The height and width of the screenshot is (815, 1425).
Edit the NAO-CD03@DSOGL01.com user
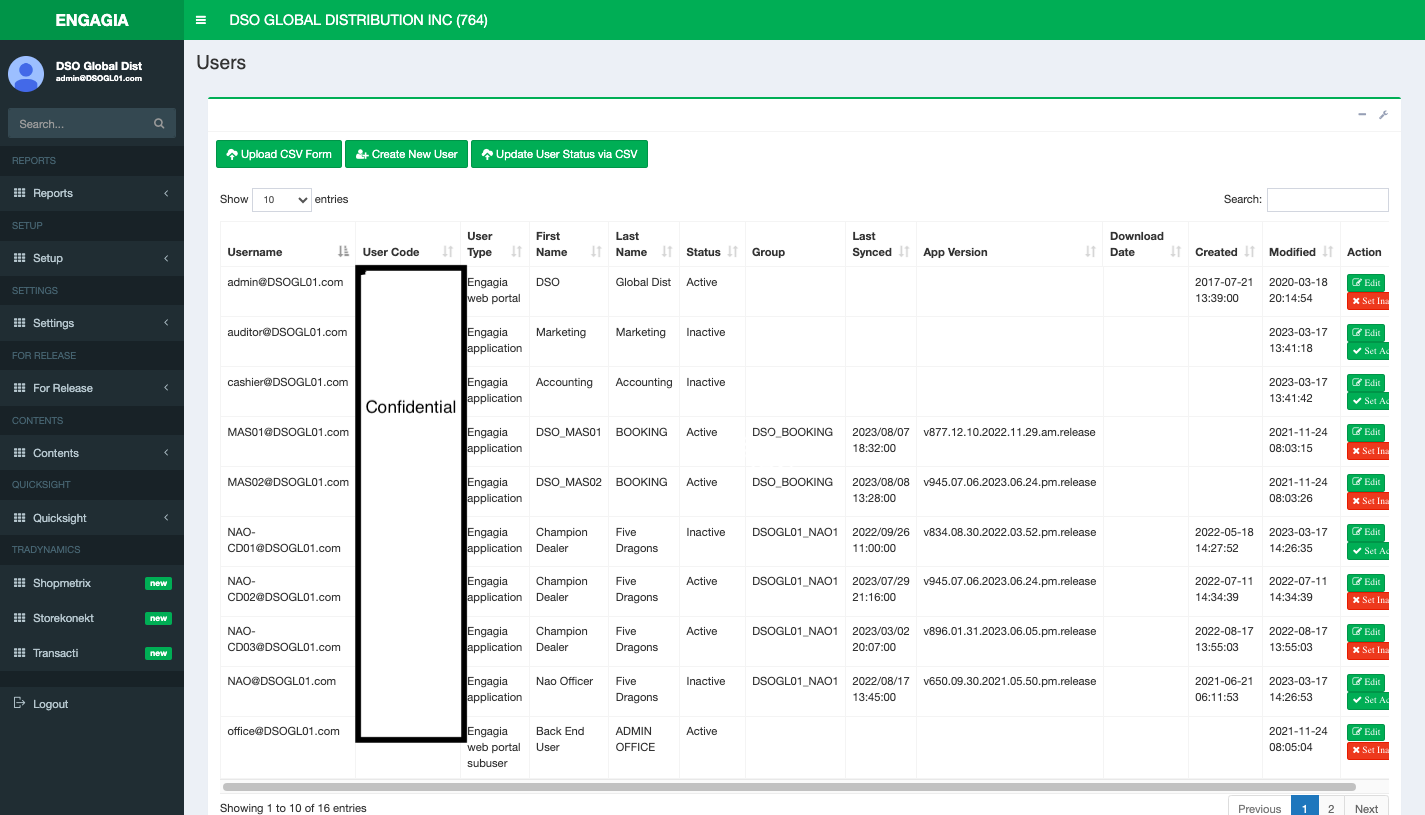[x=1366, y=632]
